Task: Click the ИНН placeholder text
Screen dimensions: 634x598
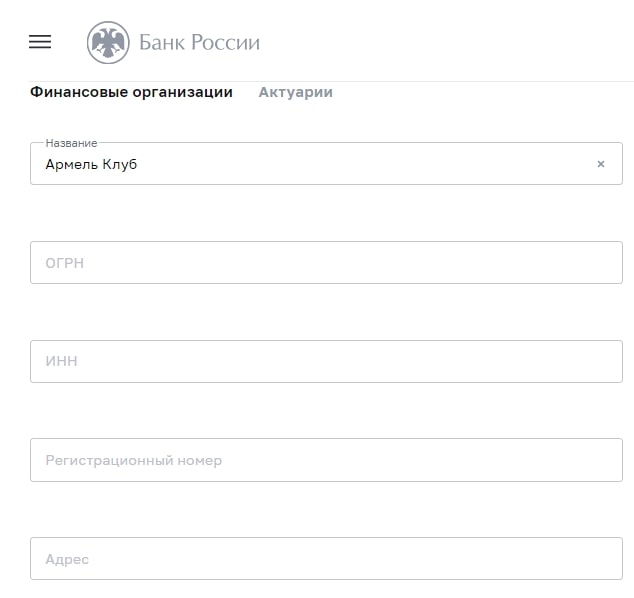Action: (x=61, y=361)
